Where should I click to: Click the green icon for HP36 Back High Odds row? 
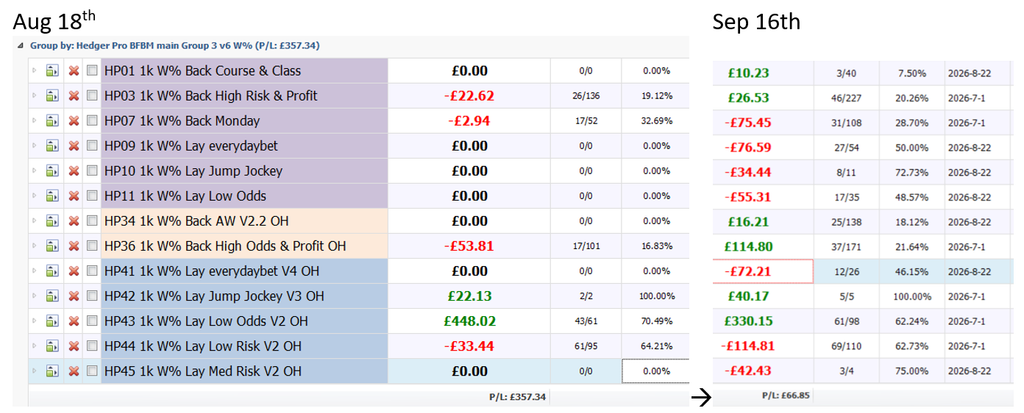(52, 246)
